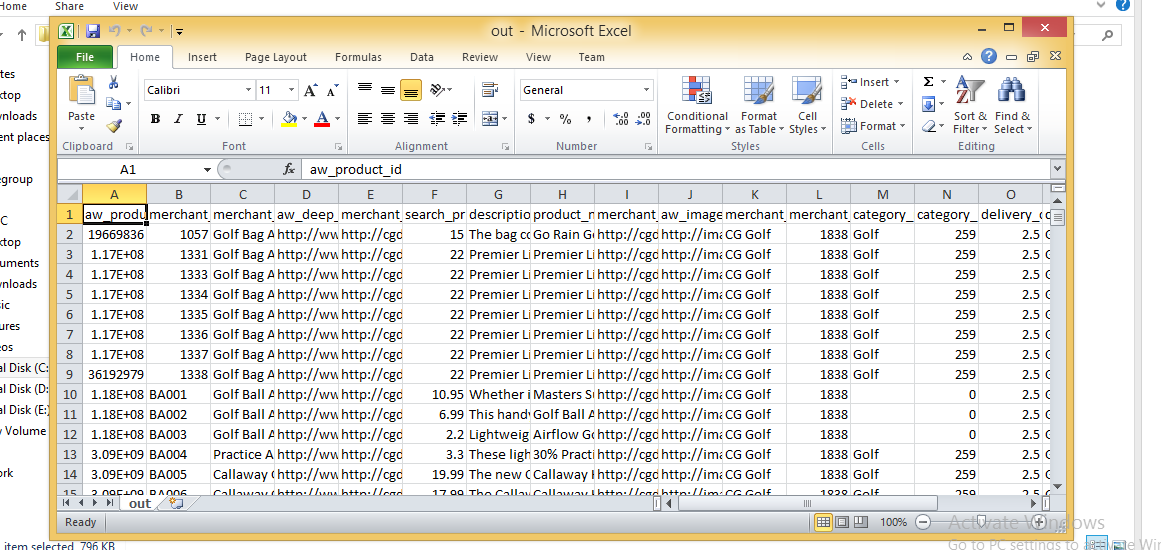Image resolution: width=1161 pixels, height=550 pixels.
Task: Click Insert Worksheet icon beside out tab
Action: 175,503
